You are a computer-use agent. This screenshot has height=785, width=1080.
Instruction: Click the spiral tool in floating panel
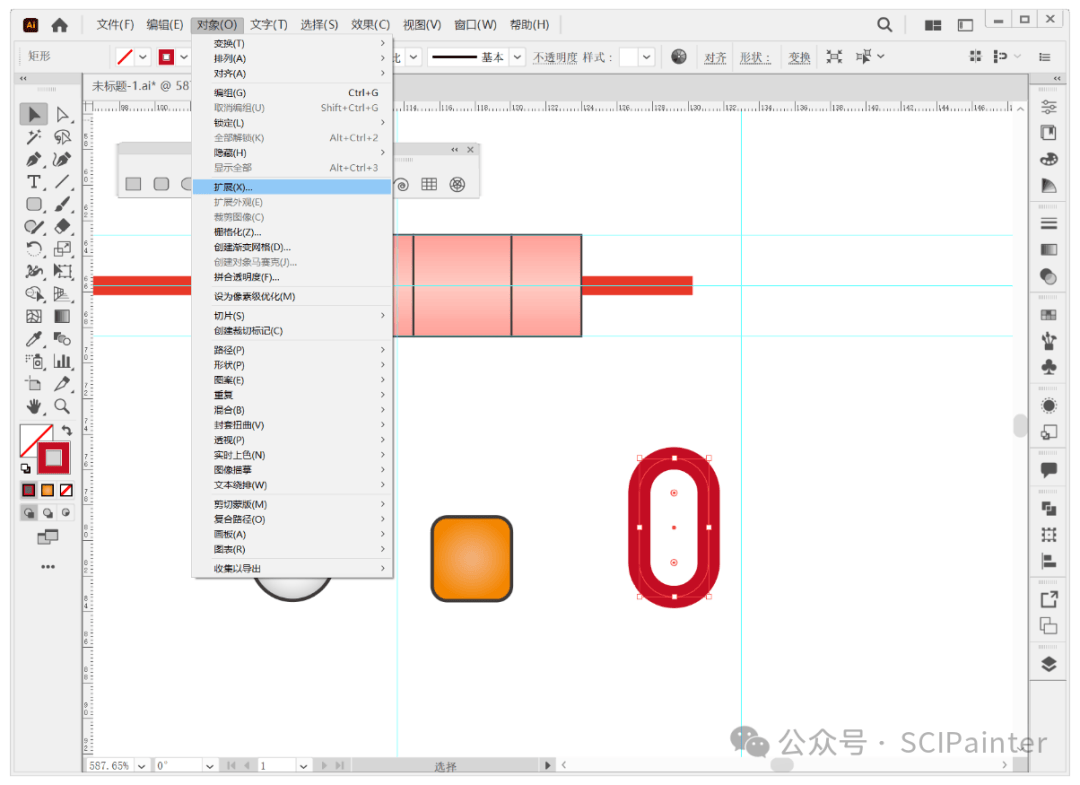click(x=402, y=185)
